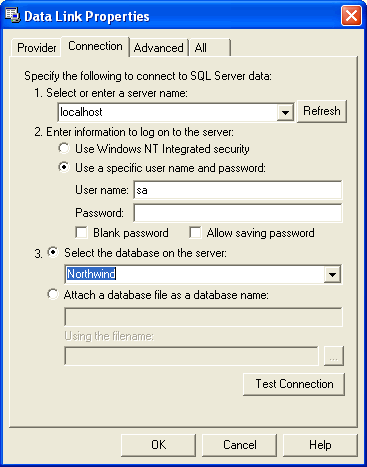The height and width of the screenshot is (467, 367).
Task: Open the Help button
Action: tap(320, 445)
